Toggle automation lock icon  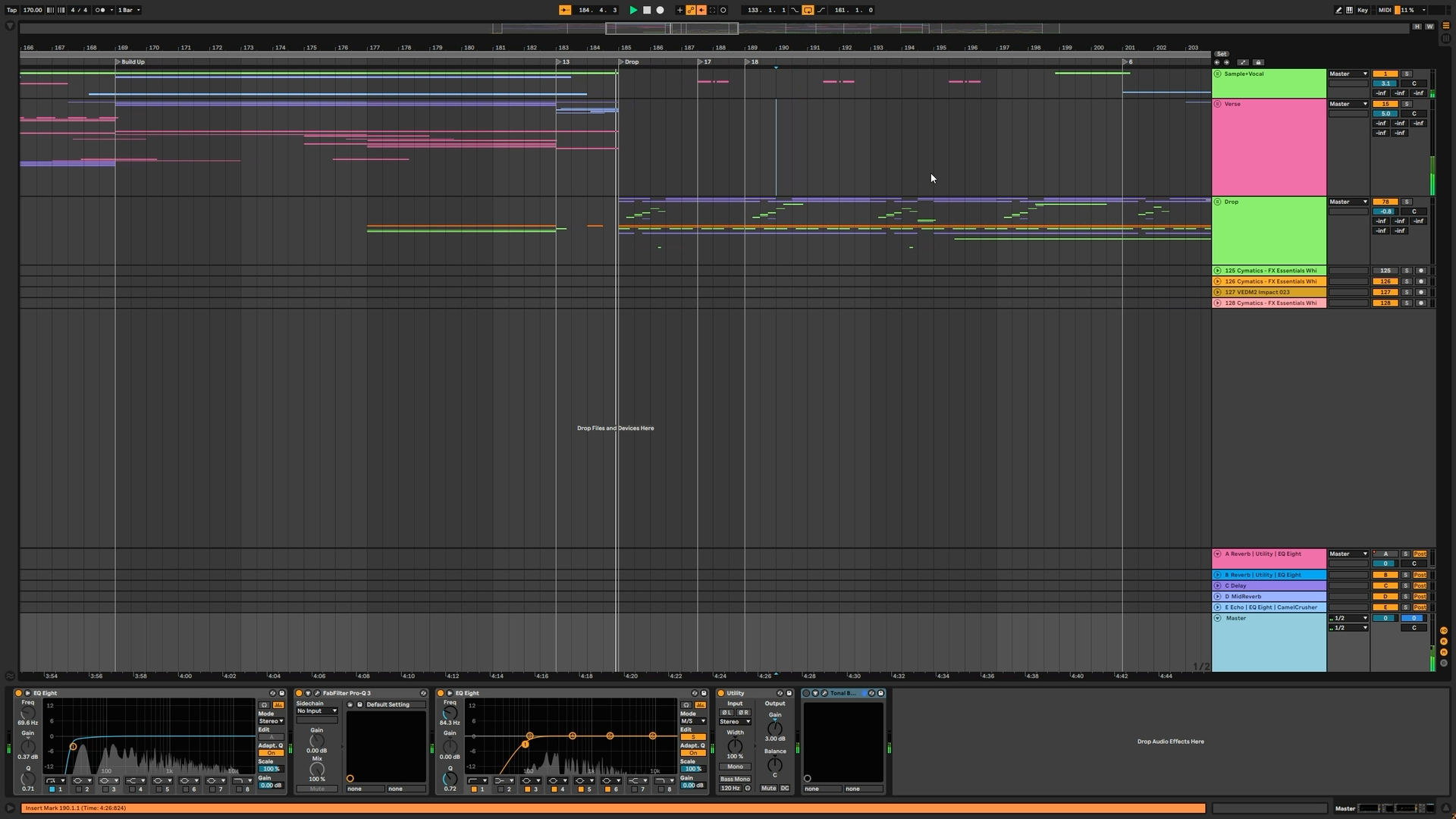(x=1258, y=62)
